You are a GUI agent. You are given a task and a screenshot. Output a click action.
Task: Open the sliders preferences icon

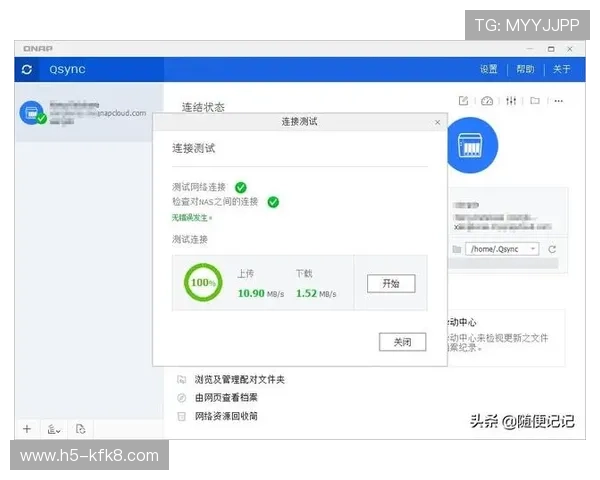pos(511,101)
